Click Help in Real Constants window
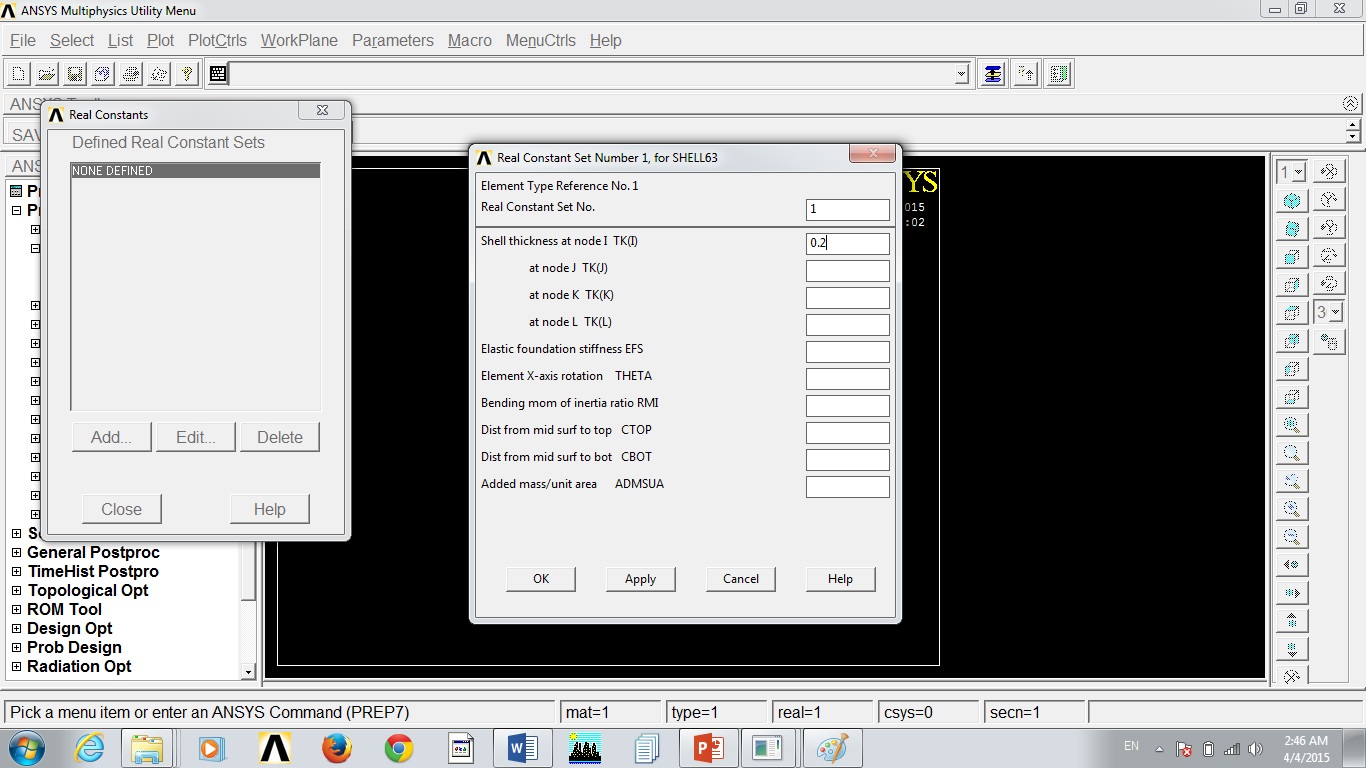Screen dimensions: 1366x768 coord(269,509)
